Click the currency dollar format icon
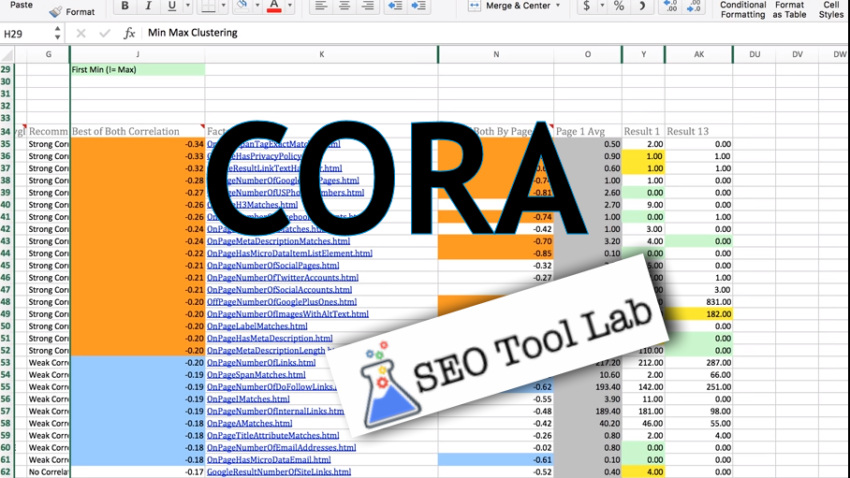Image resolution: width=850 pixels, height=478 pixels. (586, 6)
